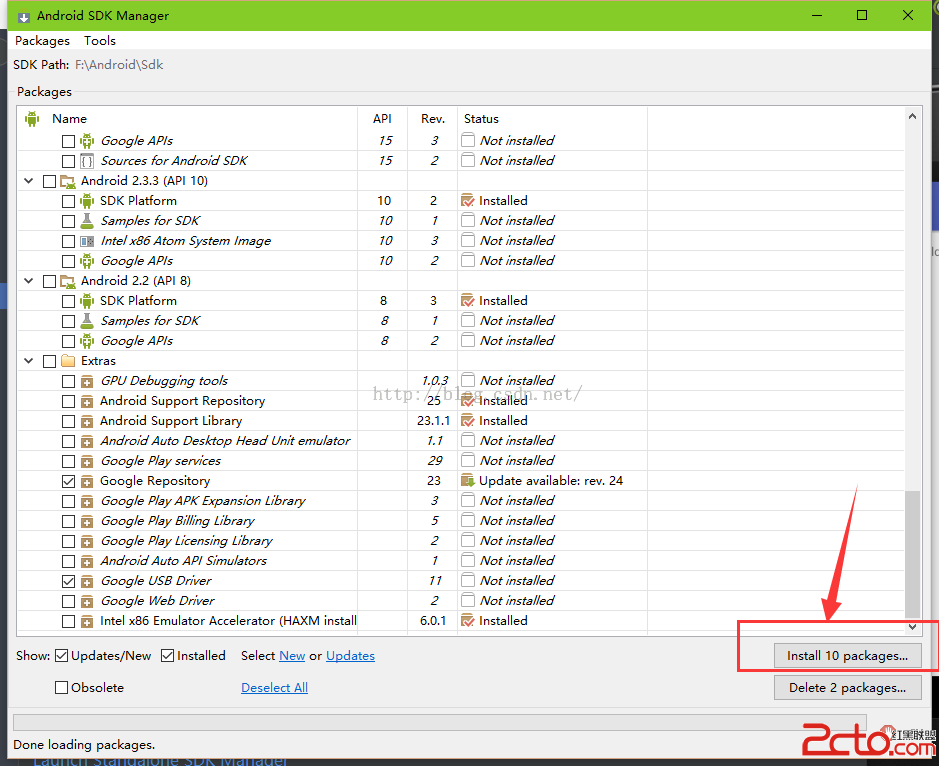Check the Samples for SDK API 8 checkbox
The height and width of the screenshot is (766, 939).
pos(68,322)
